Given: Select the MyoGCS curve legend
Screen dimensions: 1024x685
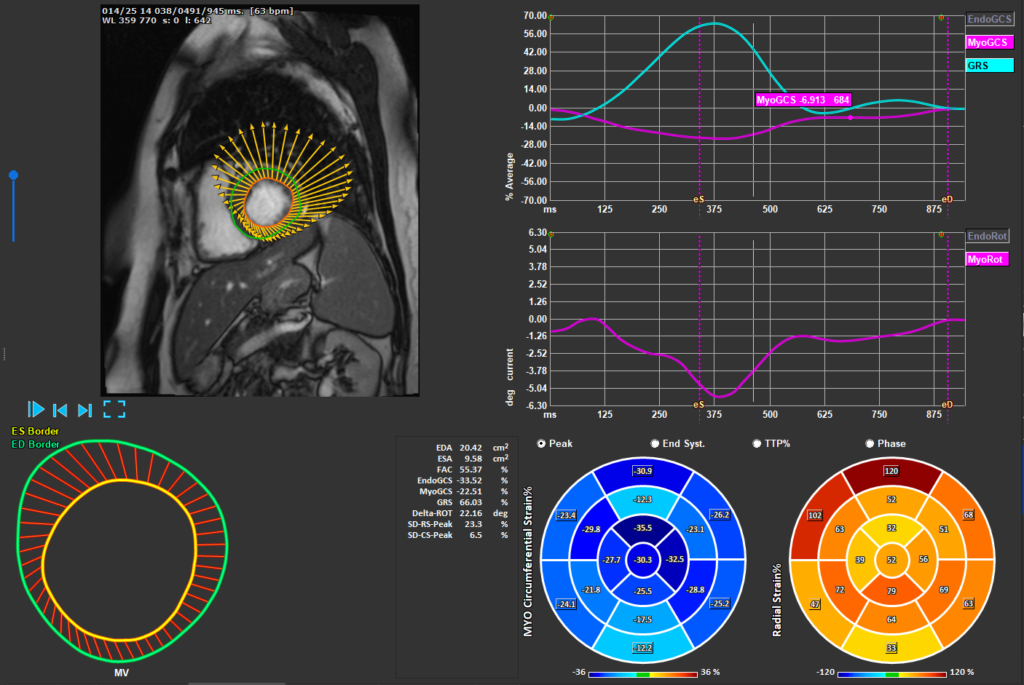Looking at the screenshot, I should point(988,41).
